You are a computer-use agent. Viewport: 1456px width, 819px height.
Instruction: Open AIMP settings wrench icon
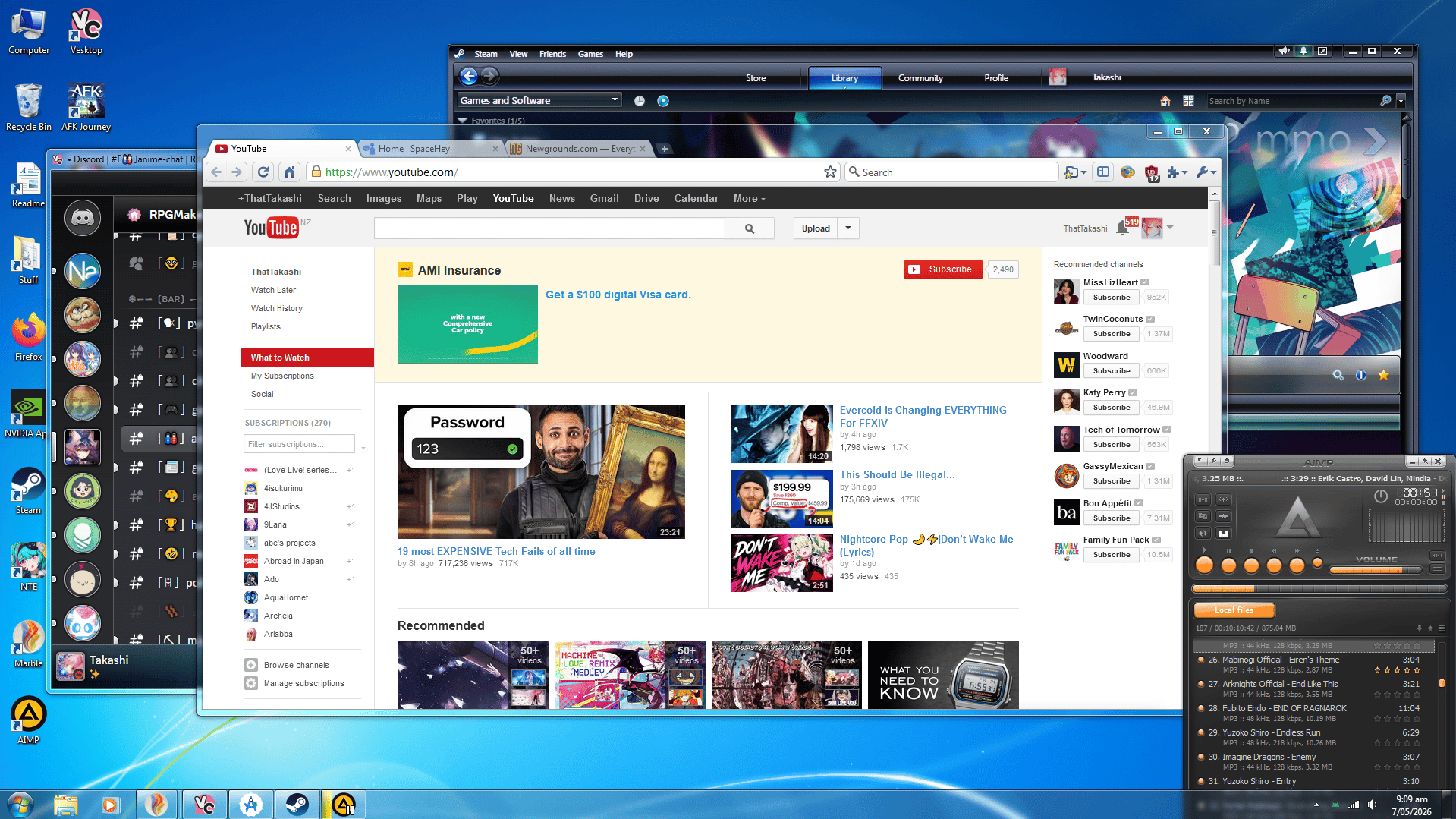[1214, 461]
